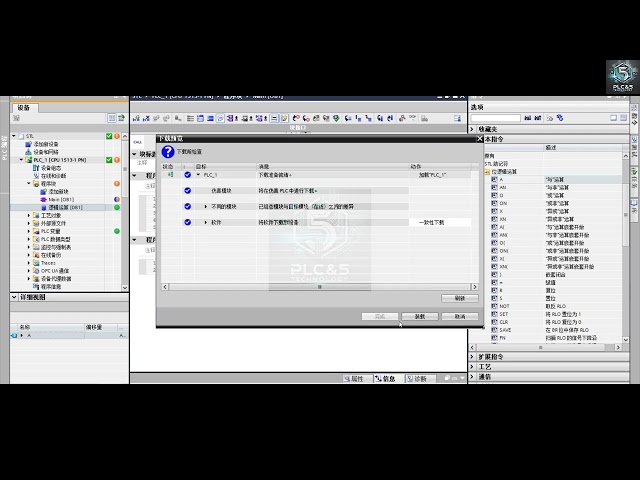Expand the 外部源文件 folder
The image size is (640, 480).
(29, 223)
